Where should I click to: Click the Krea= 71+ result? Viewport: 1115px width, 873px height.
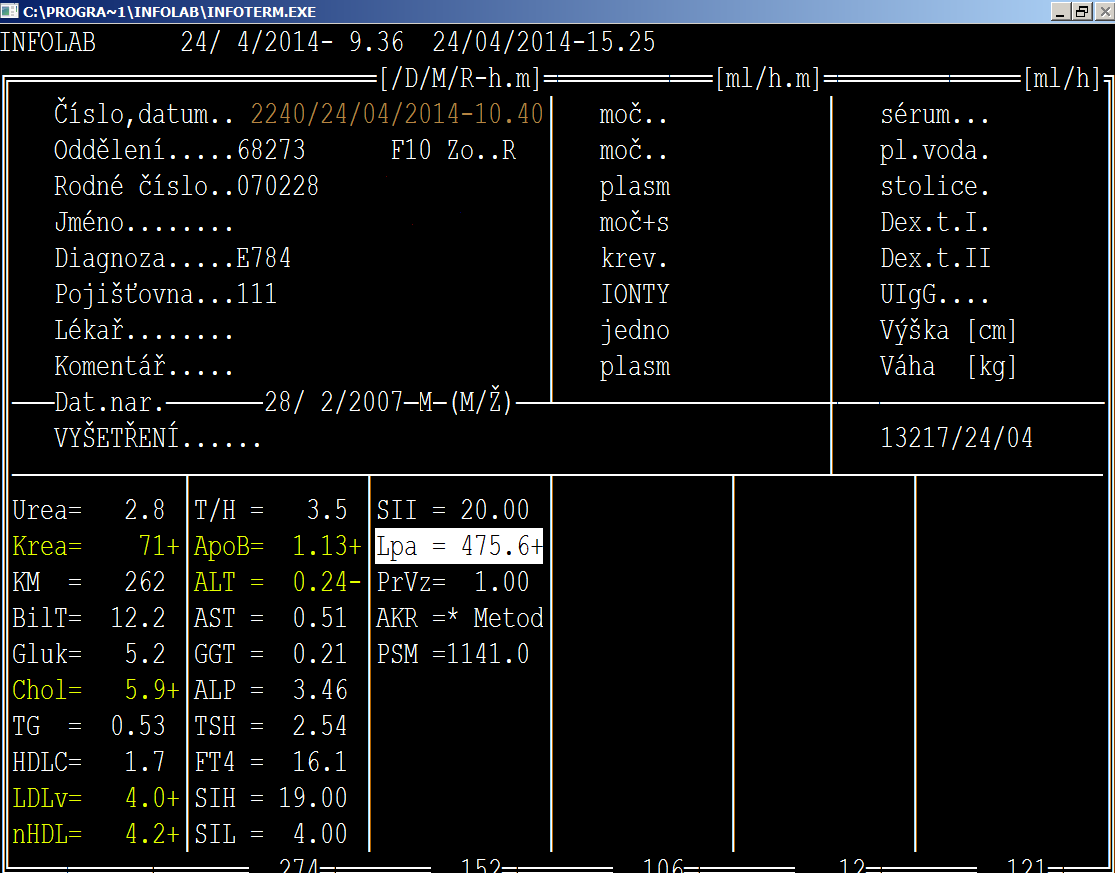pos(96,546)
